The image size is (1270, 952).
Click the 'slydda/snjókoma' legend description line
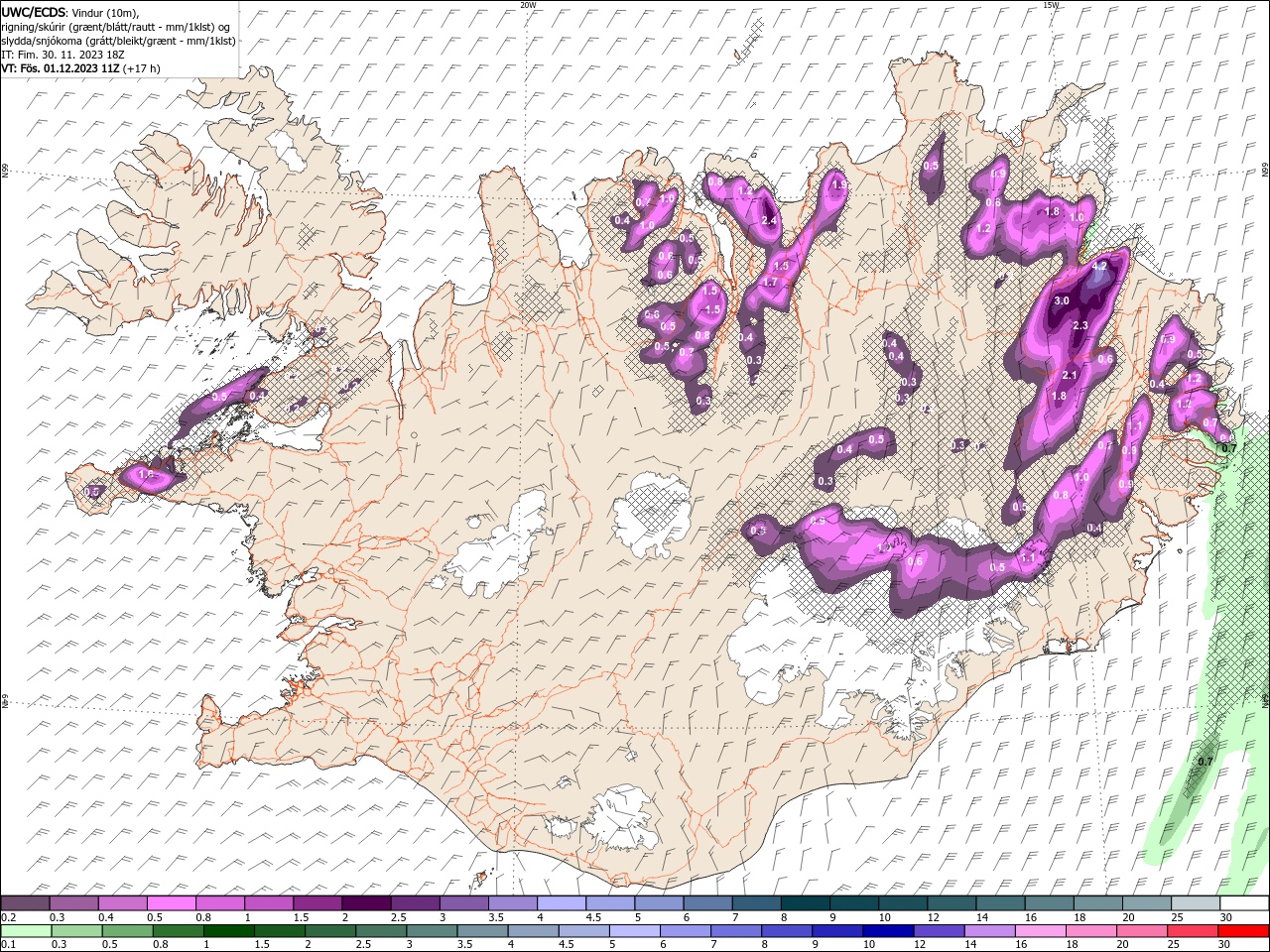(x=118, y=41)
